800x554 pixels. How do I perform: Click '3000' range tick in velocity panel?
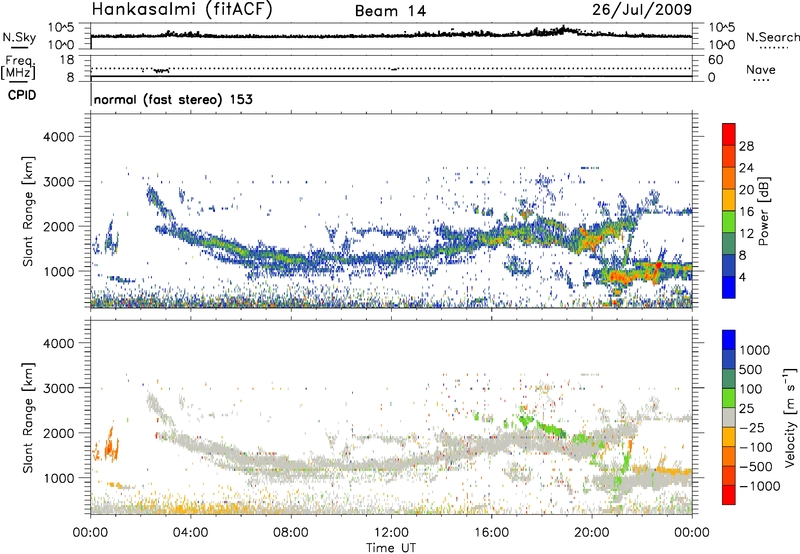click(x=58, y=388)
